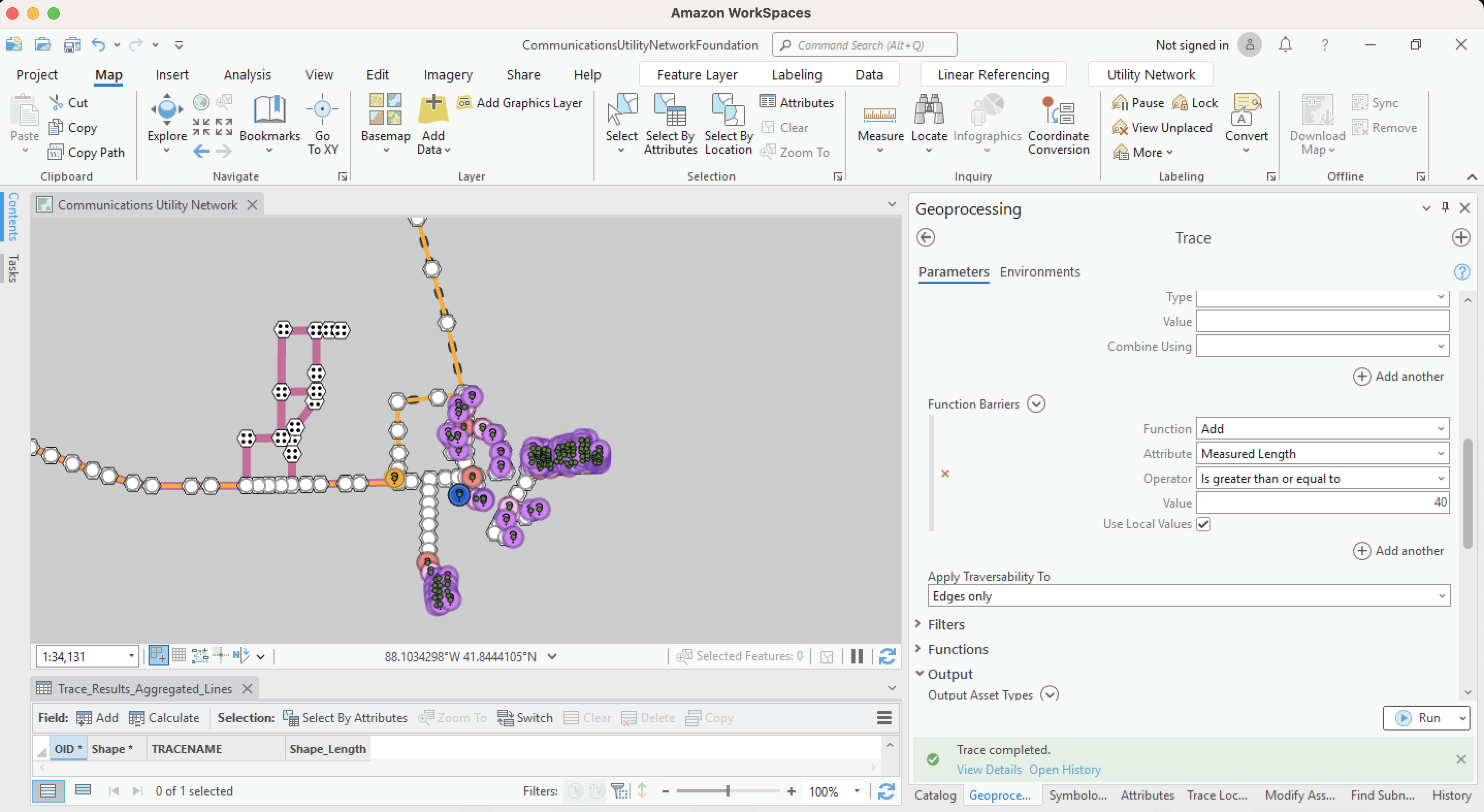Calculate a field in the table
Viewport: 1484px width, 812px height.
pyautogui.click(x=164, y=718)
